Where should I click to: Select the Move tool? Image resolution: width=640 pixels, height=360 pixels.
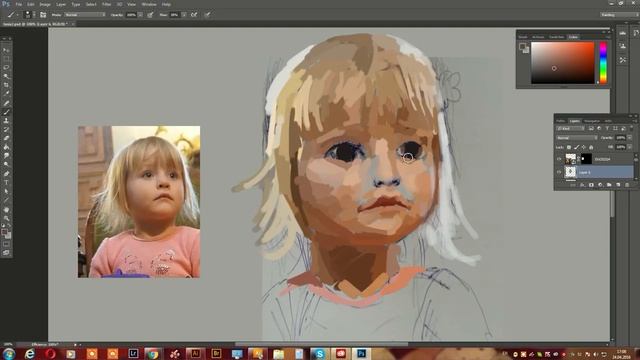point(6,50)
